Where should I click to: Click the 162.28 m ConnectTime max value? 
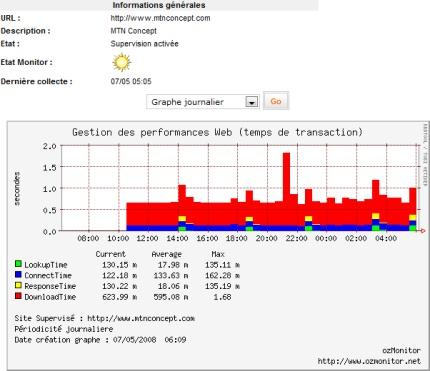[222, 276]
